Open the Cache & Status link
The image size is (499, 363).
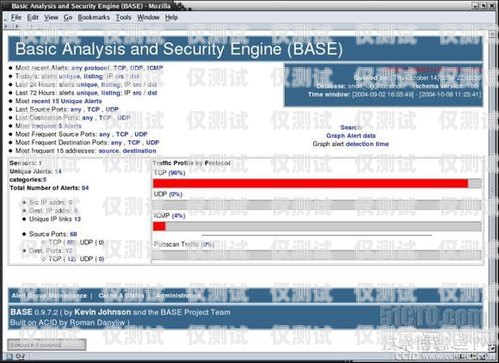[x=121, y=296]
